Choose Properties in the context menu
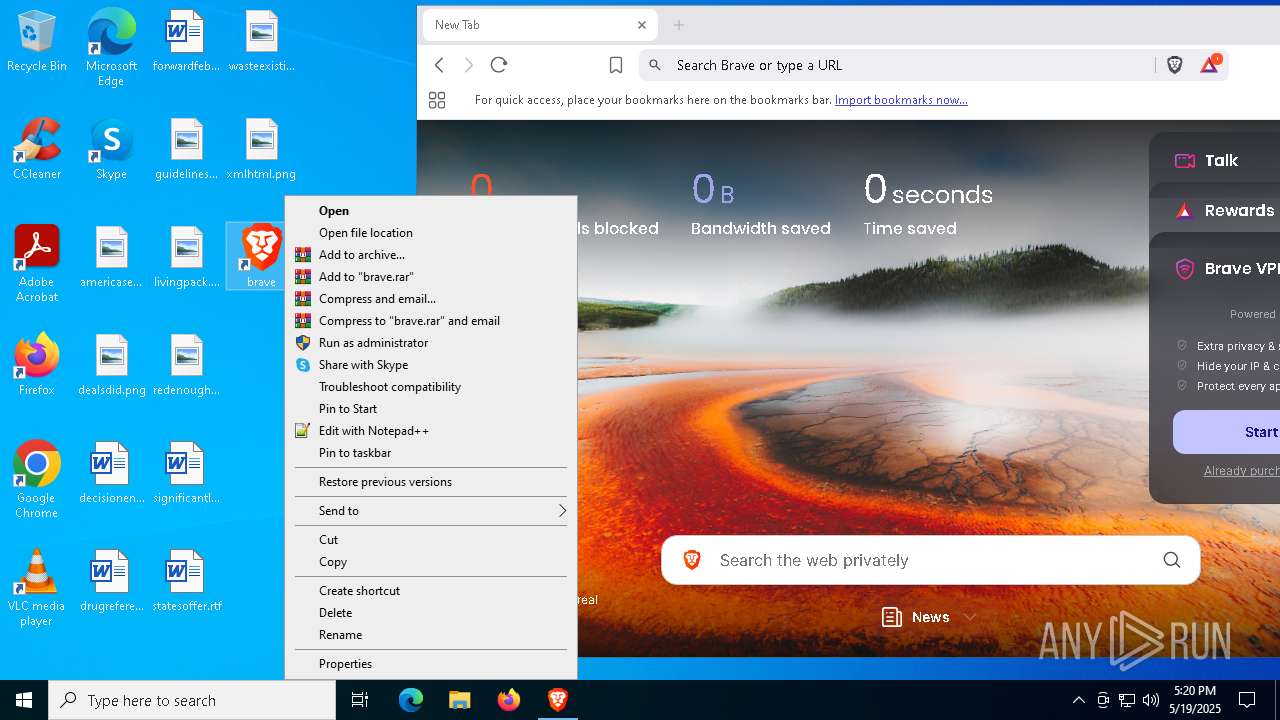Screen dimensions: 1280x720 (431, 664)
